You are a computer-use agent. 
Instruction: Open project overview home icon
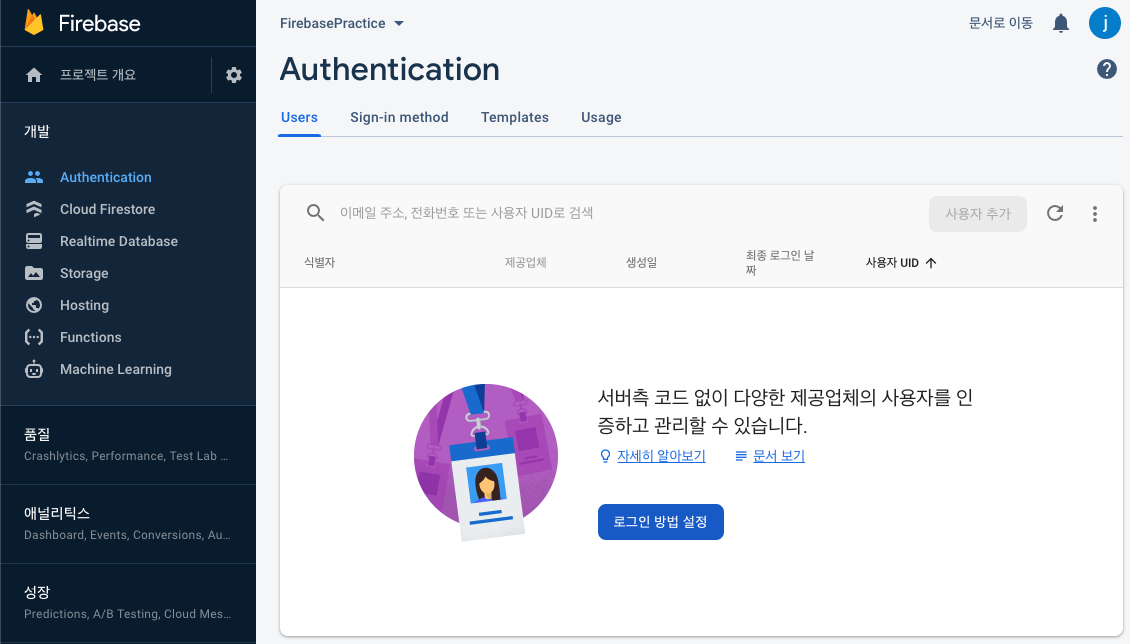click(x=34, y=75)
